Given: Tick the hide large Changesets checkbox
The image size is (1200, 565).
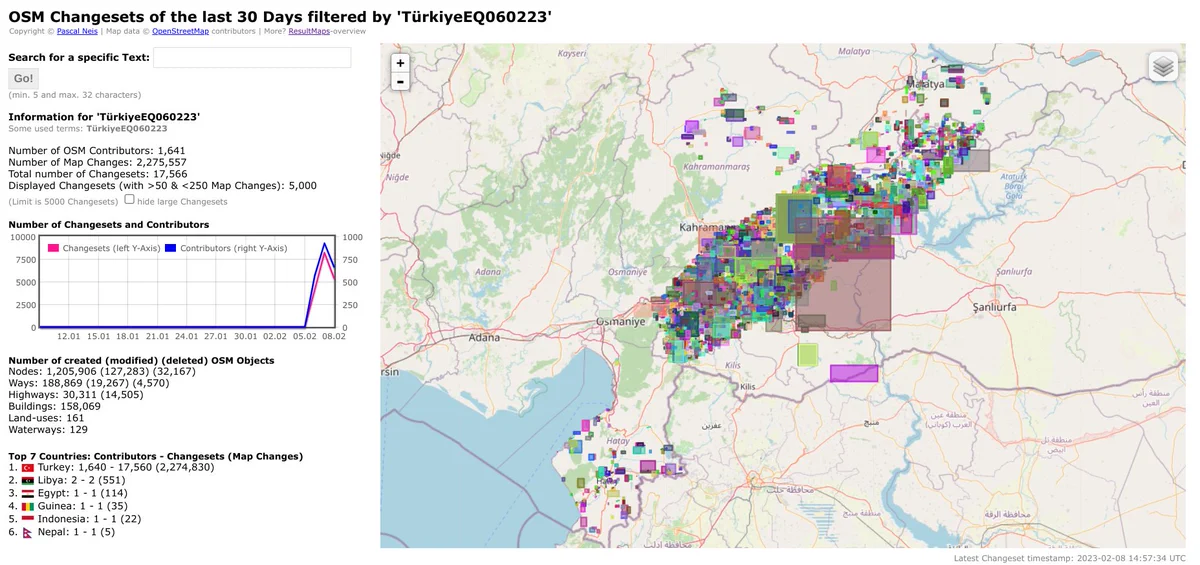Looking at the screenshot, I should pos(129,200).
